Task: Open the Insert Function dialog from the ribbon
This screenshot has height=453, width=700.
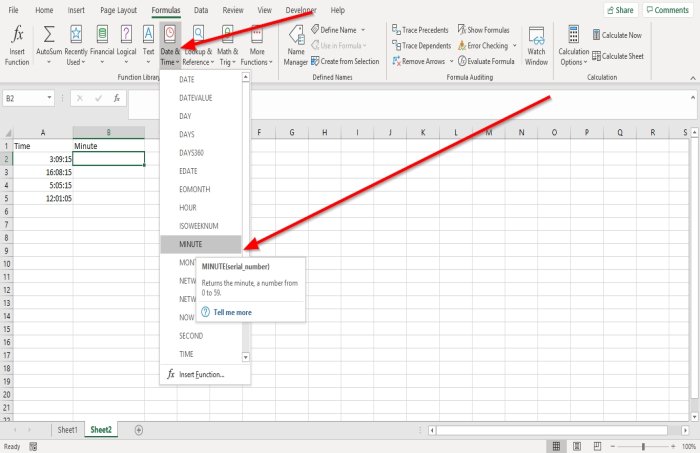Action: pyautogui.click(x=17, y=45)
